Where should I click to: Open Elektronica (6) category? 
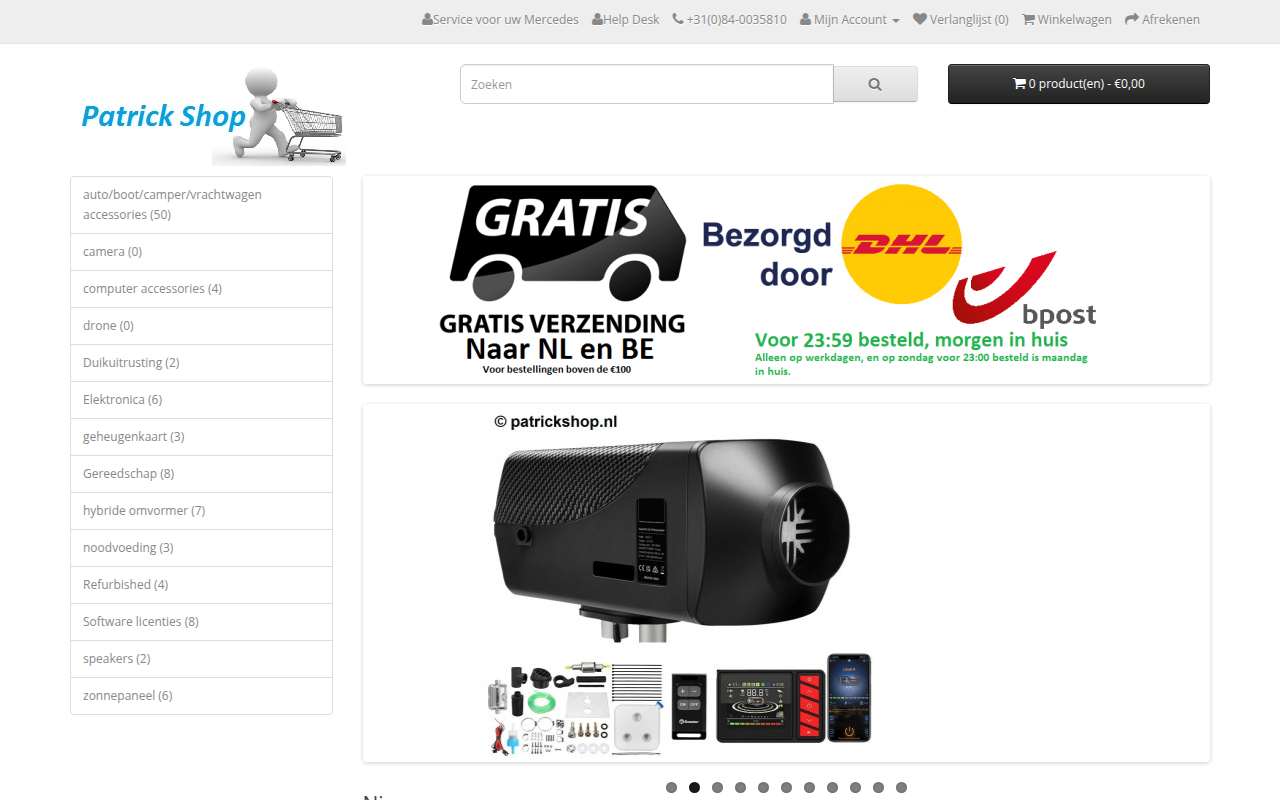click(201, 400)
